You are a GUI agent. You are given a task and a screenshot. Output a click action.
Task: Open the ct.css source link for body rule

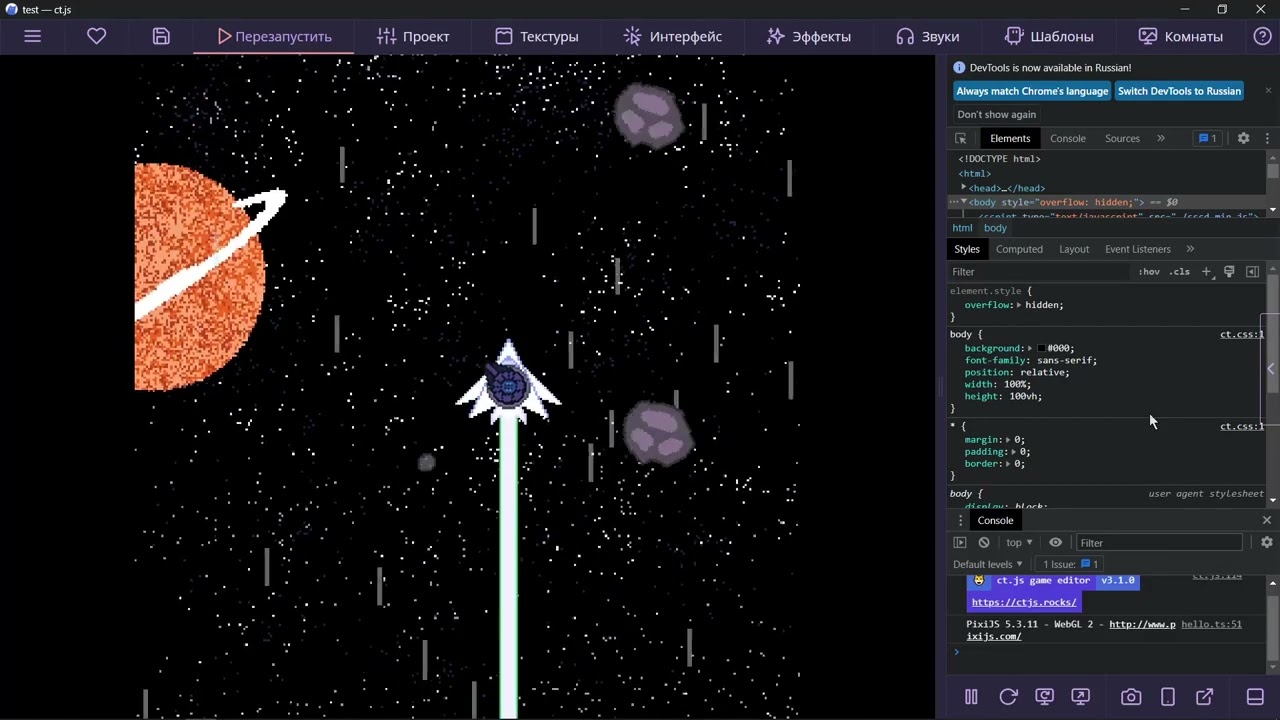[x=1241, y=334]
